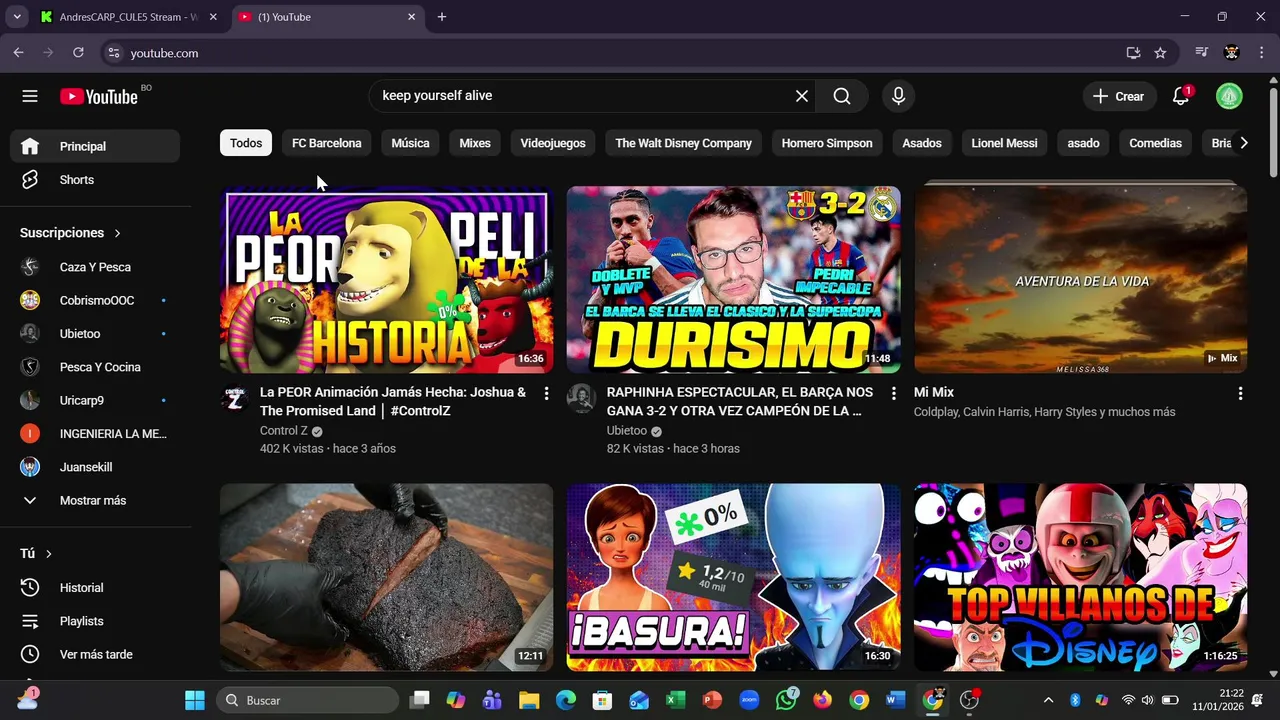
Task: Open Historial in the sidebar
Action: tap(96, 588)
